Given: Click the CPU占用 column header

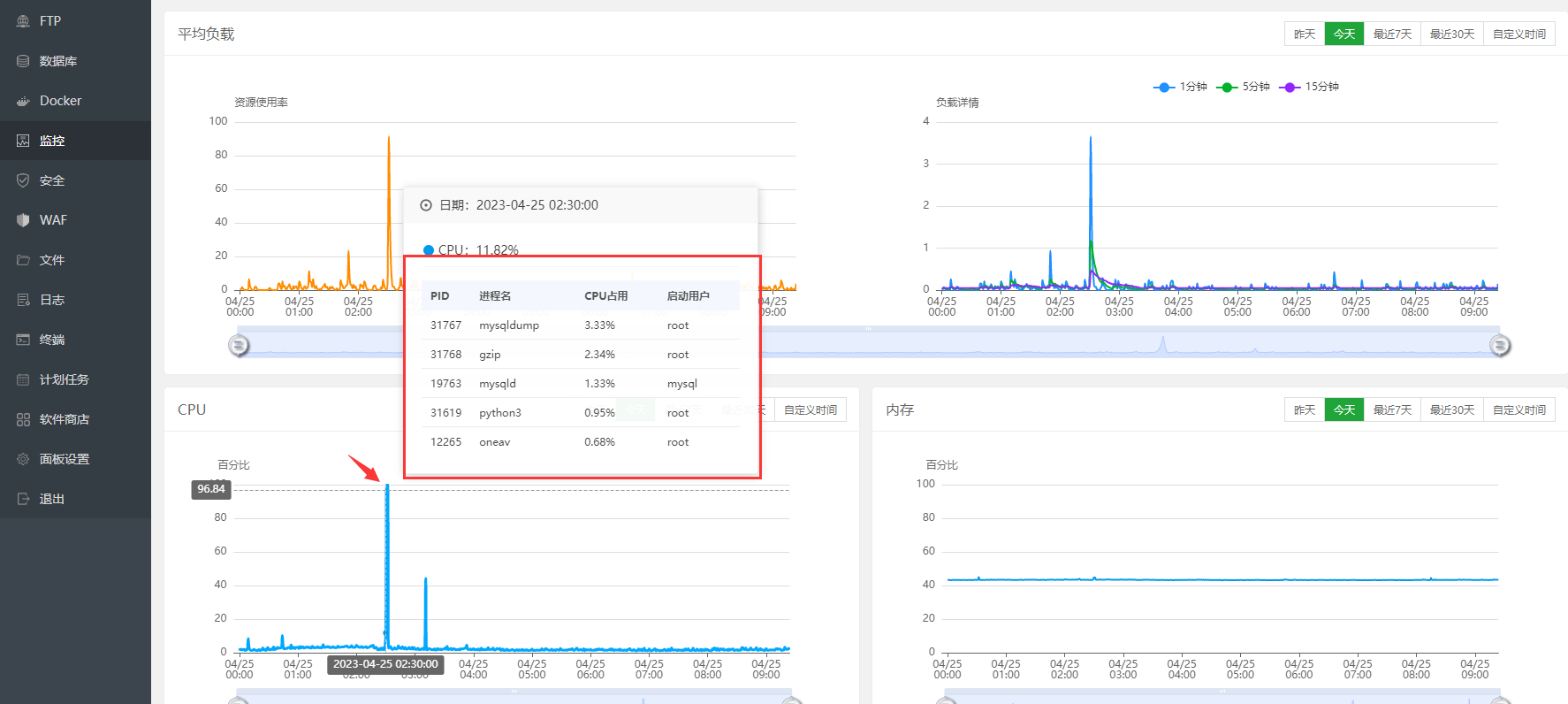Looking at the screenshot, I should [x=606, y=296].
